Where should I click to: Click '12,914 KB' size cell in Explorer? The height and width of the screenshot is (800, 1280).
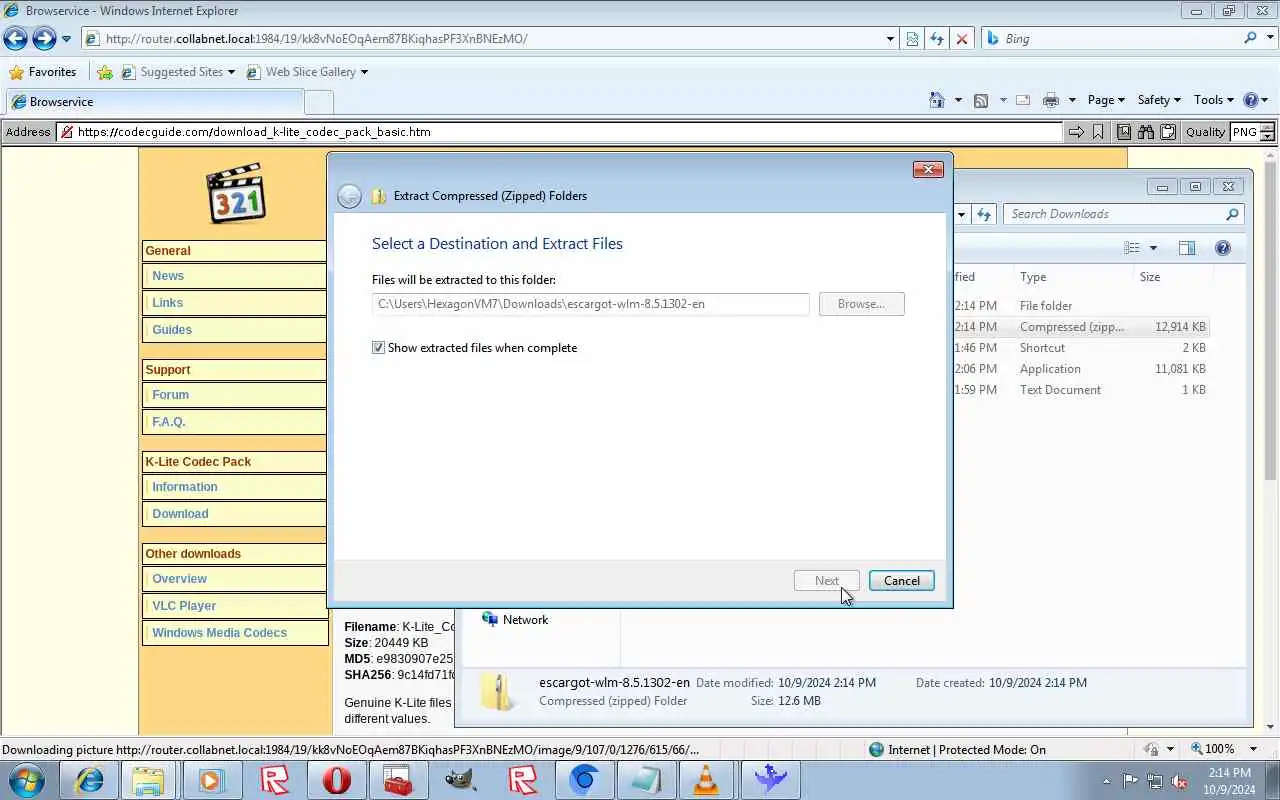(x=1180, y=327)
